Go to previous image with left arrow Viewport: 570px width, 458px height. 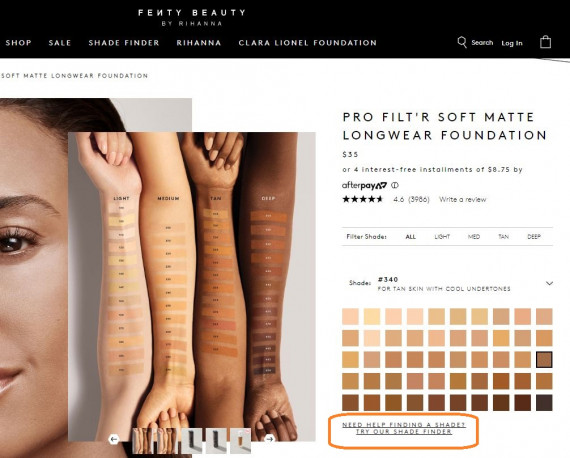coord(114,439)
